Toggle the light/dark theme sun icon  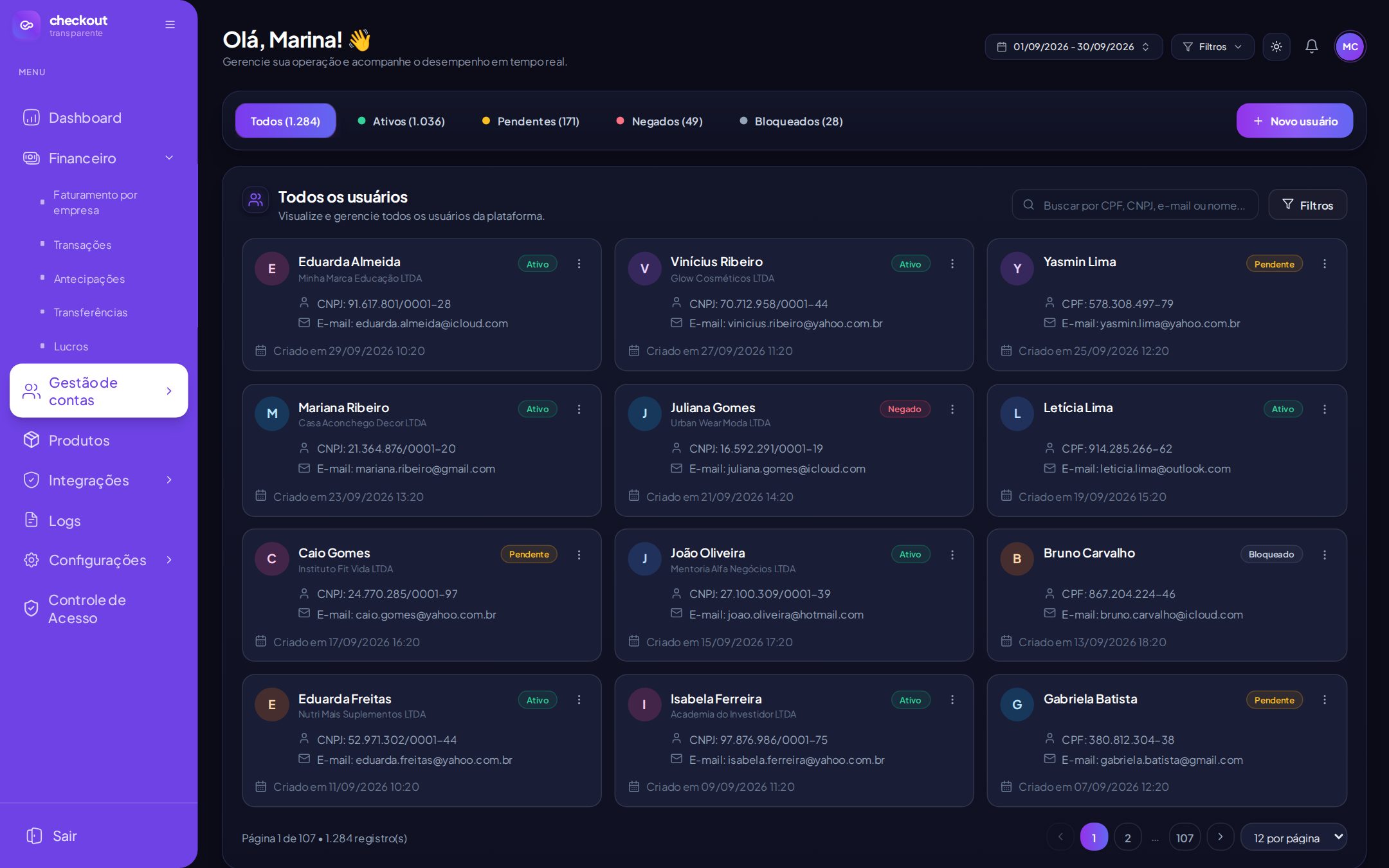1276,47
